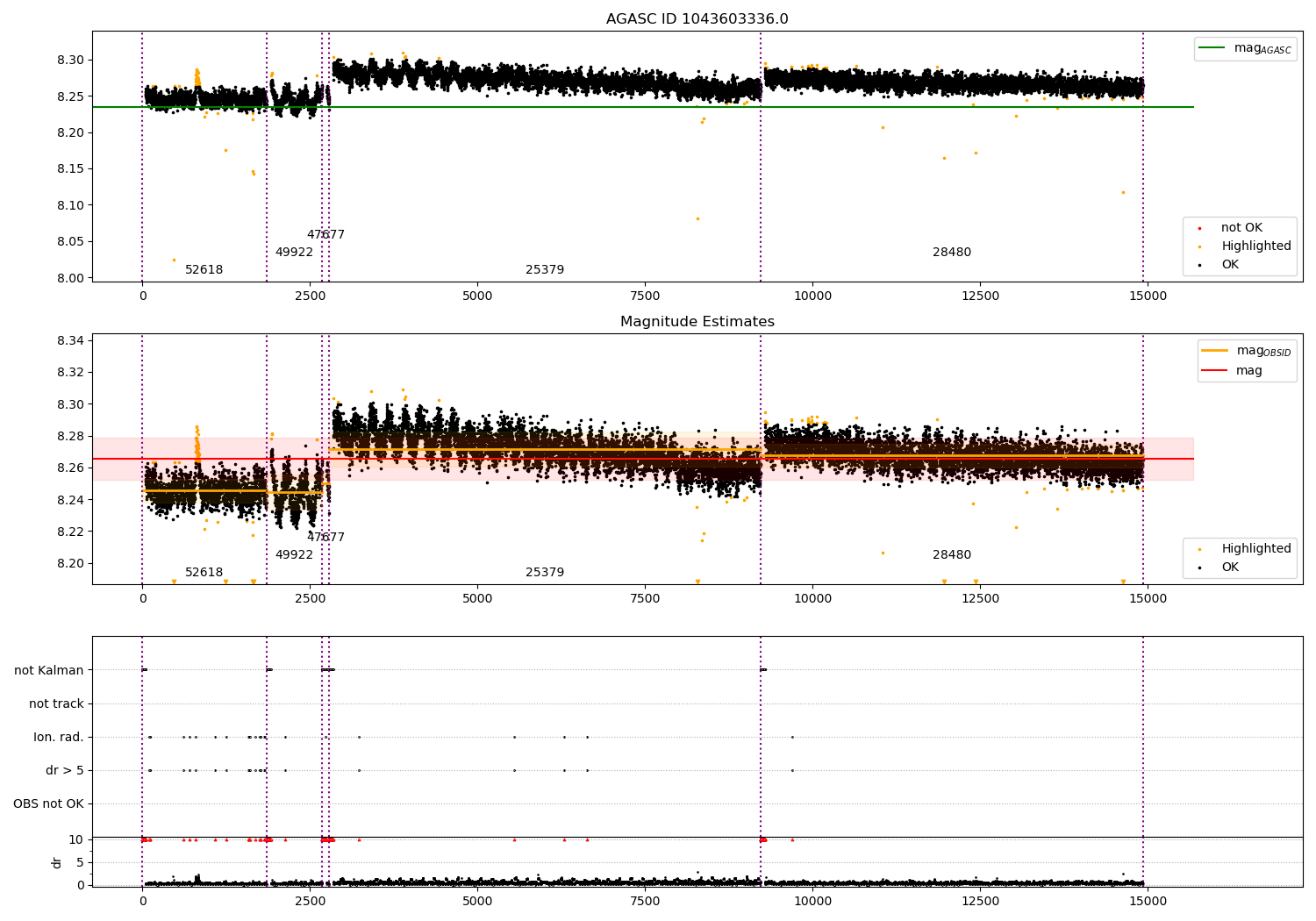This screenshot has width=1316, height=921.
Task: Click the 10 tick on the dr axis
Action: pyautogui.click(x=77, y=839)
